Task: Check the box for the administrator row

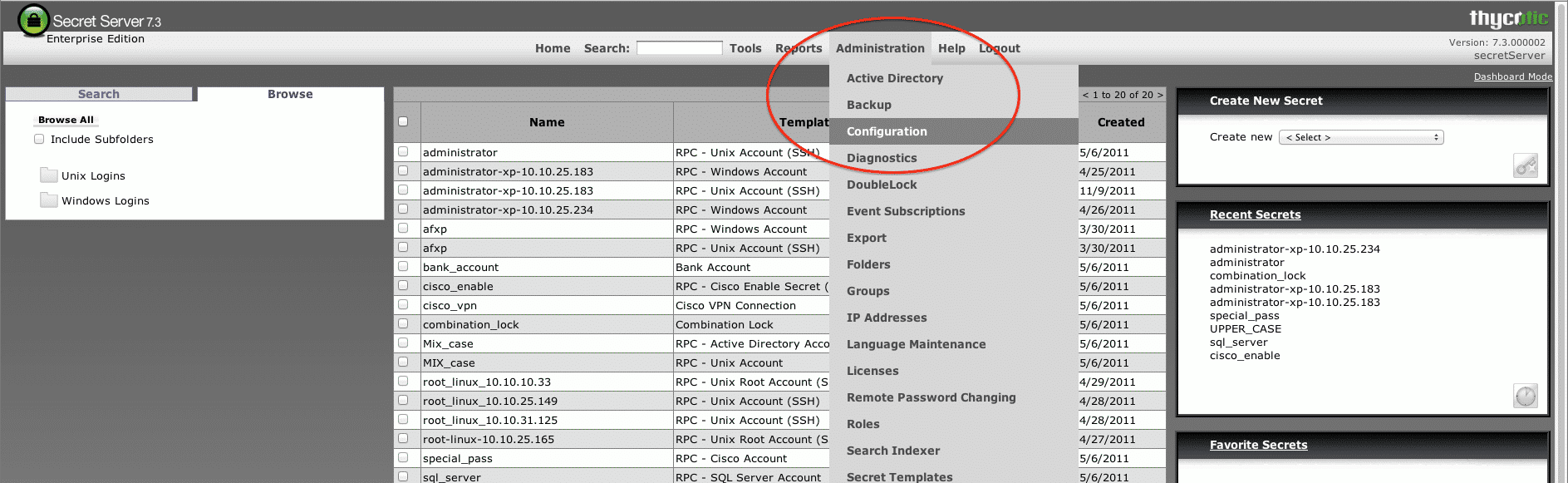Action: coord(403,151)
